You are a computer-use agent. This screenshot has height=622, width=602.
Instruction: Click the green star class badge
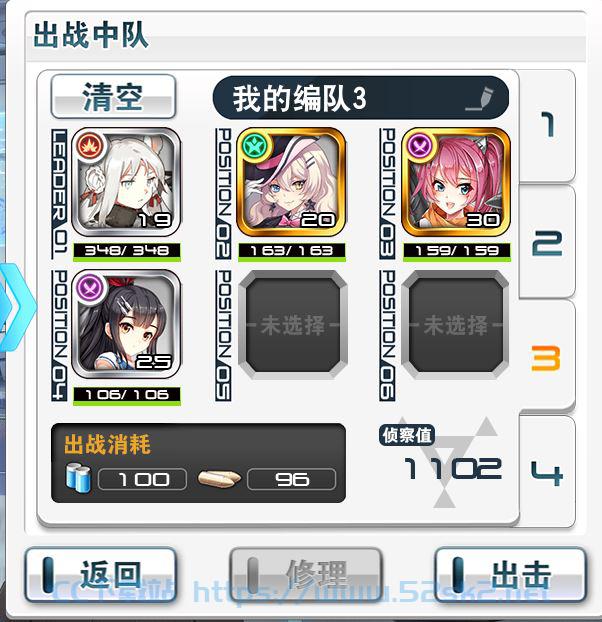tap(255, 145)
